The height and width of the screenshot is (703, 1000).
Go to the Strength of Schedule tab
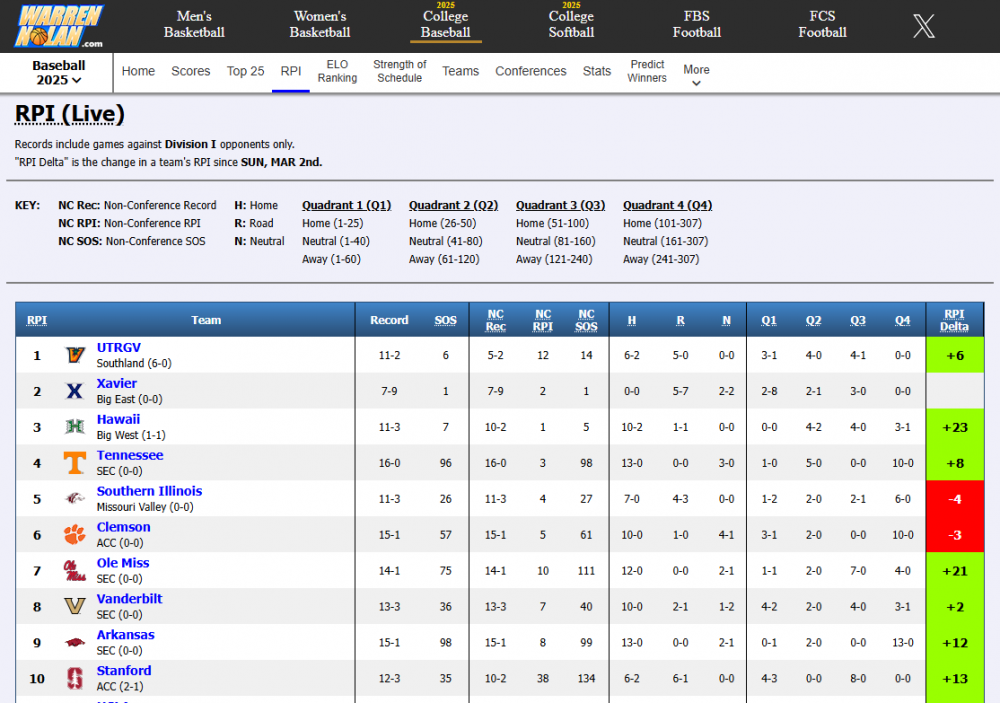coord(399,71)
